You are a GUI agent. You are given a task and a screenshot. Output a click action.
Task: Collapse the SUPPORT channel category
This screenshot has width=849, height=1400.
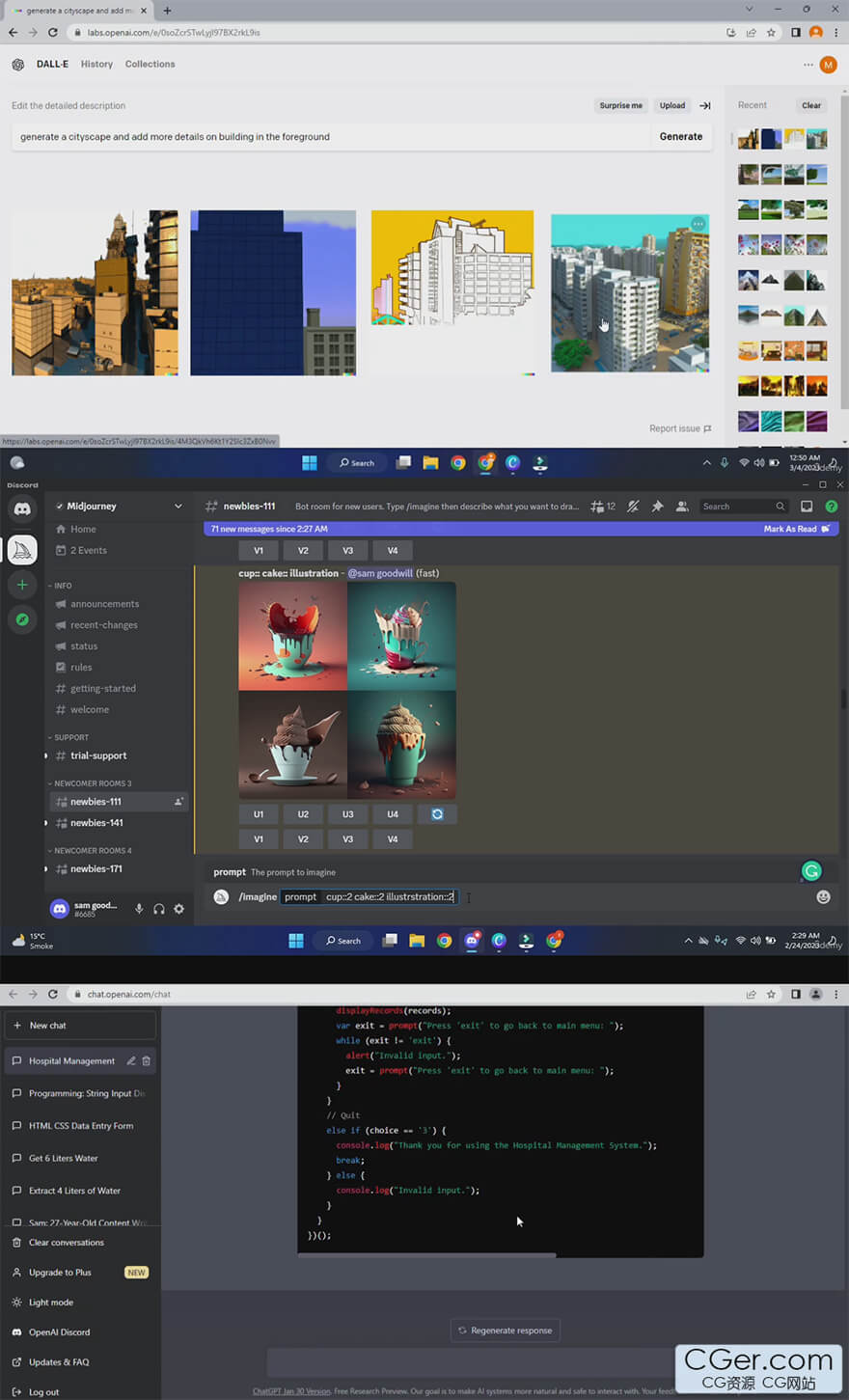(68, 737)
